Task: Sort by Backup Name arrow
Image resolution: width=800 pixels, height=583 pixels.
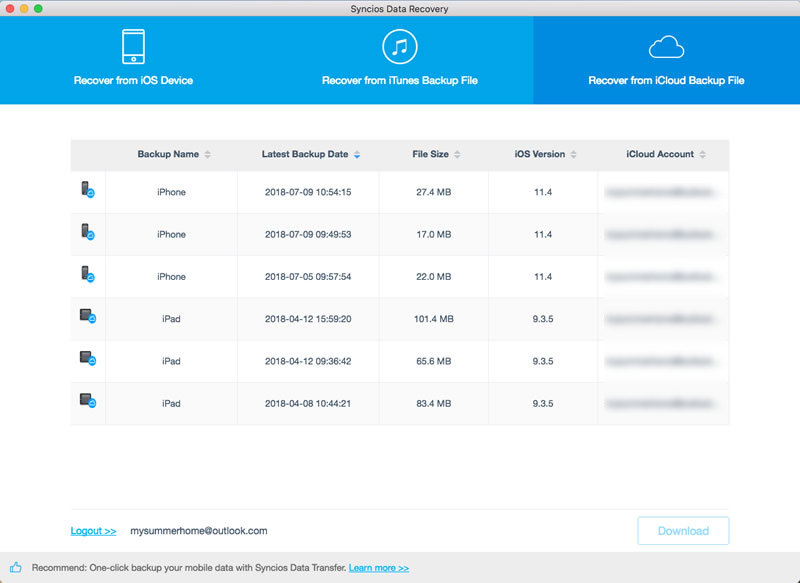Action: (208, 155)
